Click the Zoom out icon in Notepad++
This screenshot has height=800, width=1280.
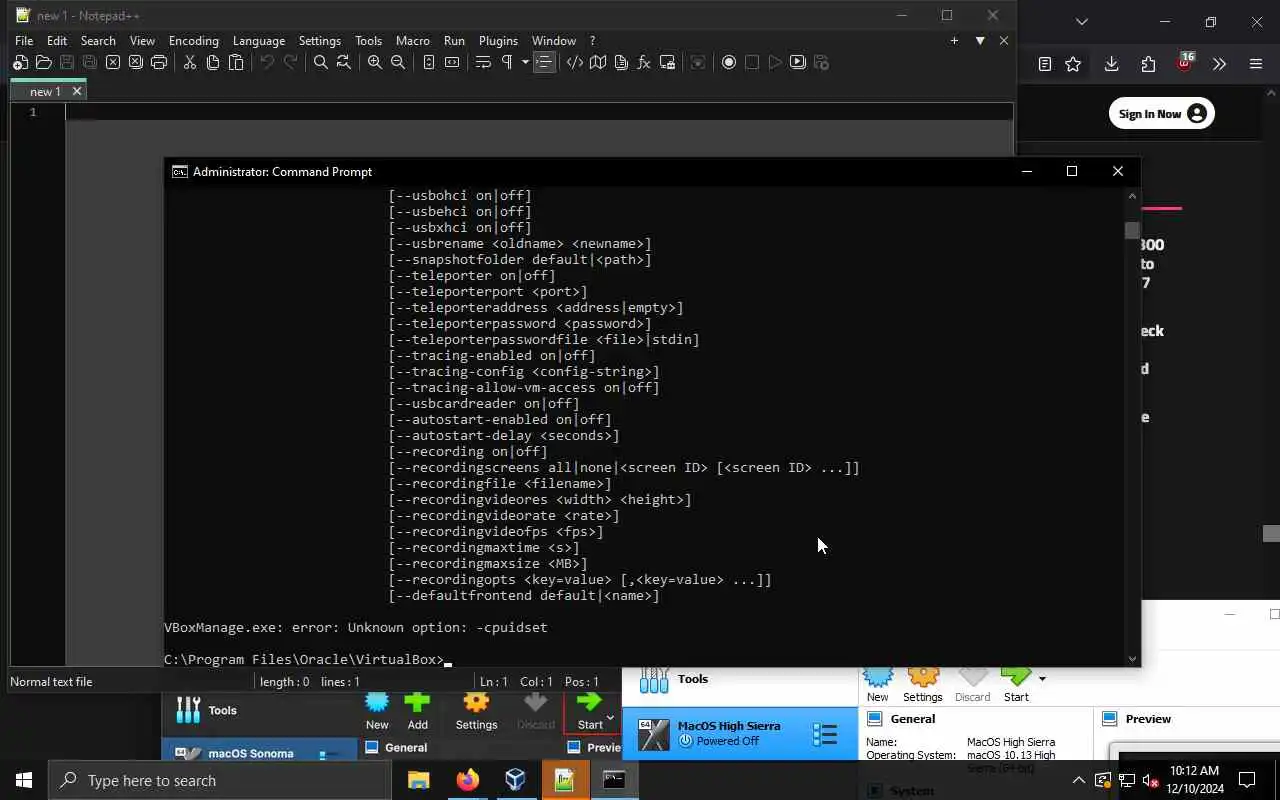(398, 62)
